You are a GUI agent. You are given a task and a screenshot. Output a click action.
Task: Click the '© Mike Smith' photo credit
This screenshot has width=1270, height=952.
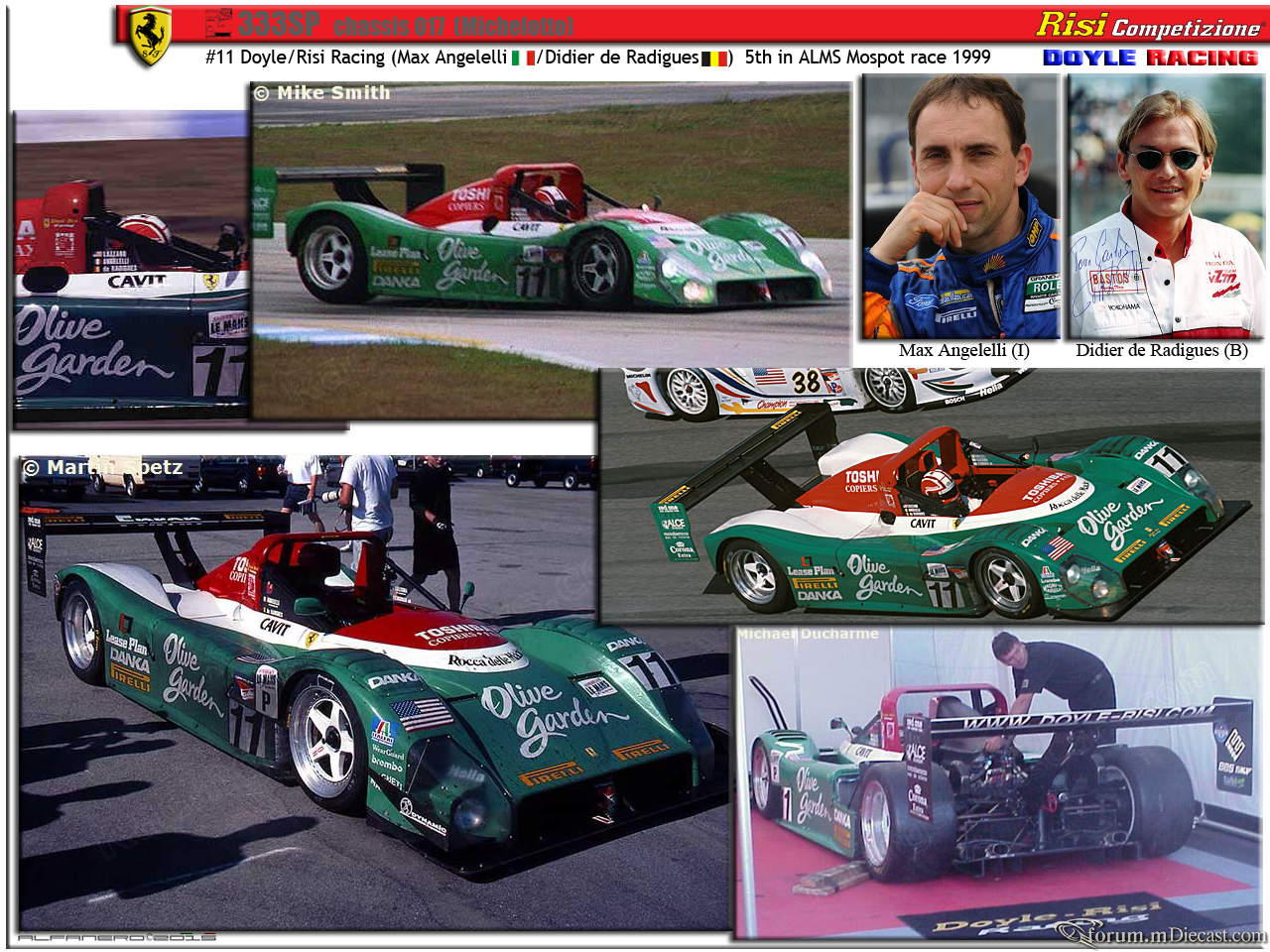click(x=322, y=92)
